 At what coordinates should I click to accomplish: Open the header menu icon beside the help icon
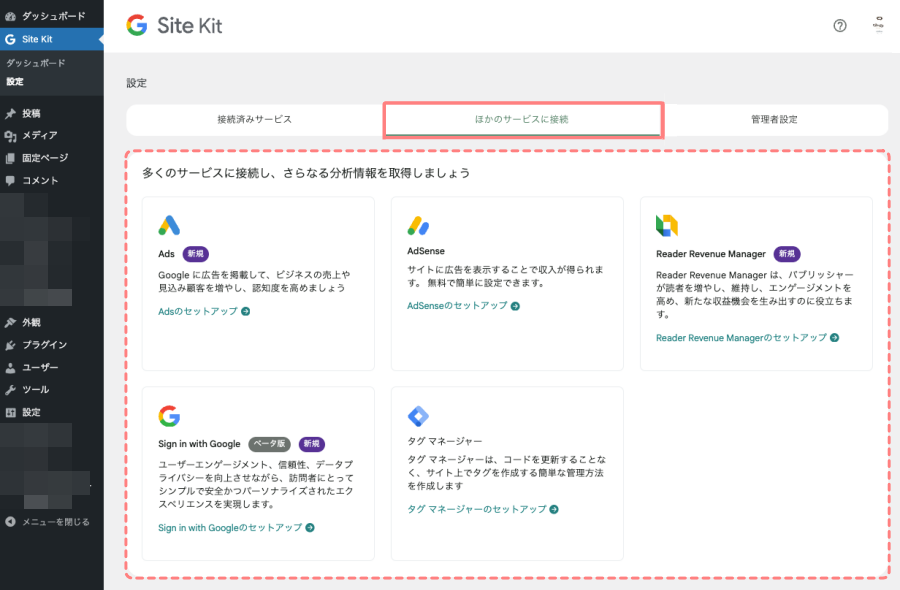tap(878, 25)
